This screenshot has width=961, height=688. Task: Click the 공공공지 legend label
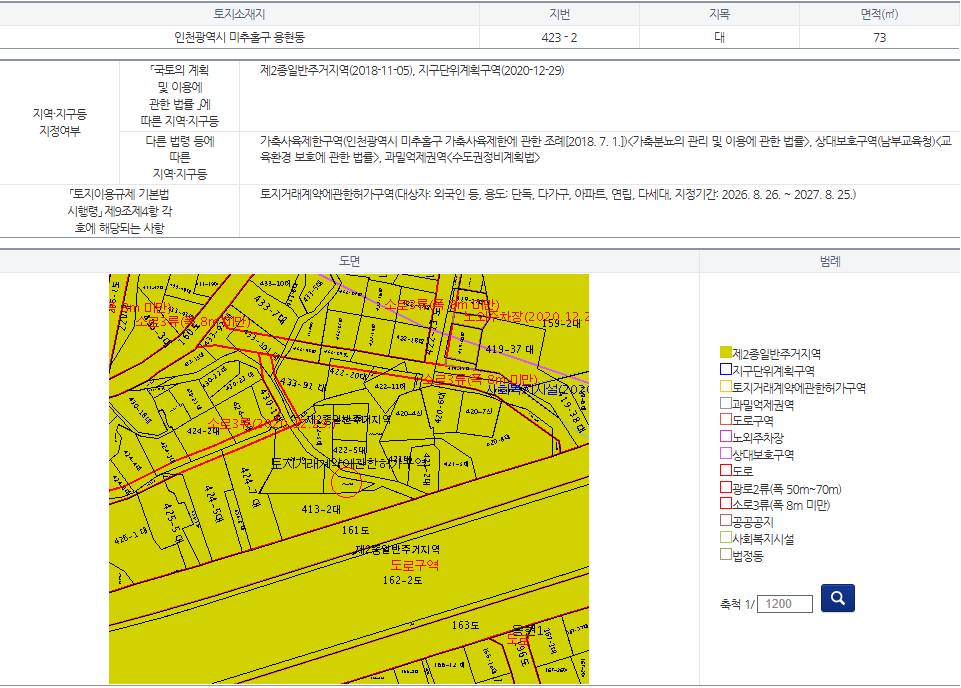[x=753, y=521]
